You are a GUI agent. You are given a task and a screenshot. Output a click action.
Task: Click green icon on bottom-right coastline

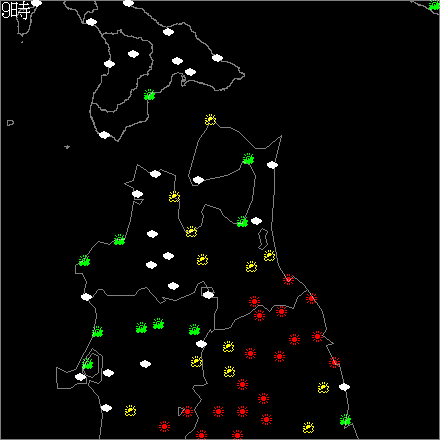click(345, 420)
